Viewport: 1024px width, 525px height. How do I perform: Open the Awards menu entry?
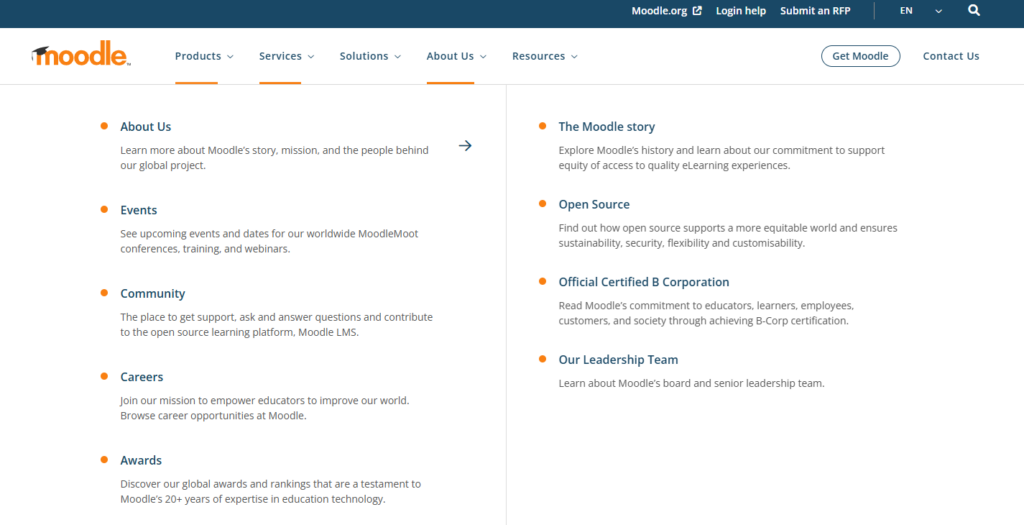click(x=141, y=460)
